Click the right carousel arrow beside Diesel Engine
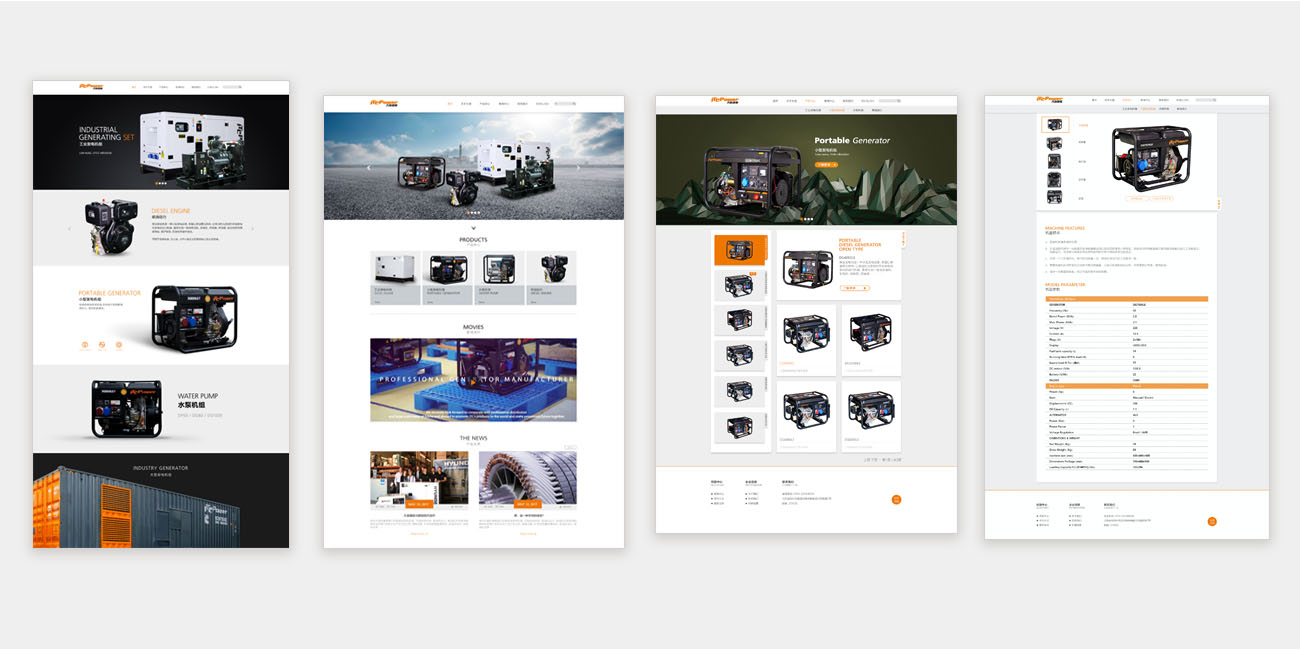The height and width of the screenshot is (650, 1300). (252, 229)
